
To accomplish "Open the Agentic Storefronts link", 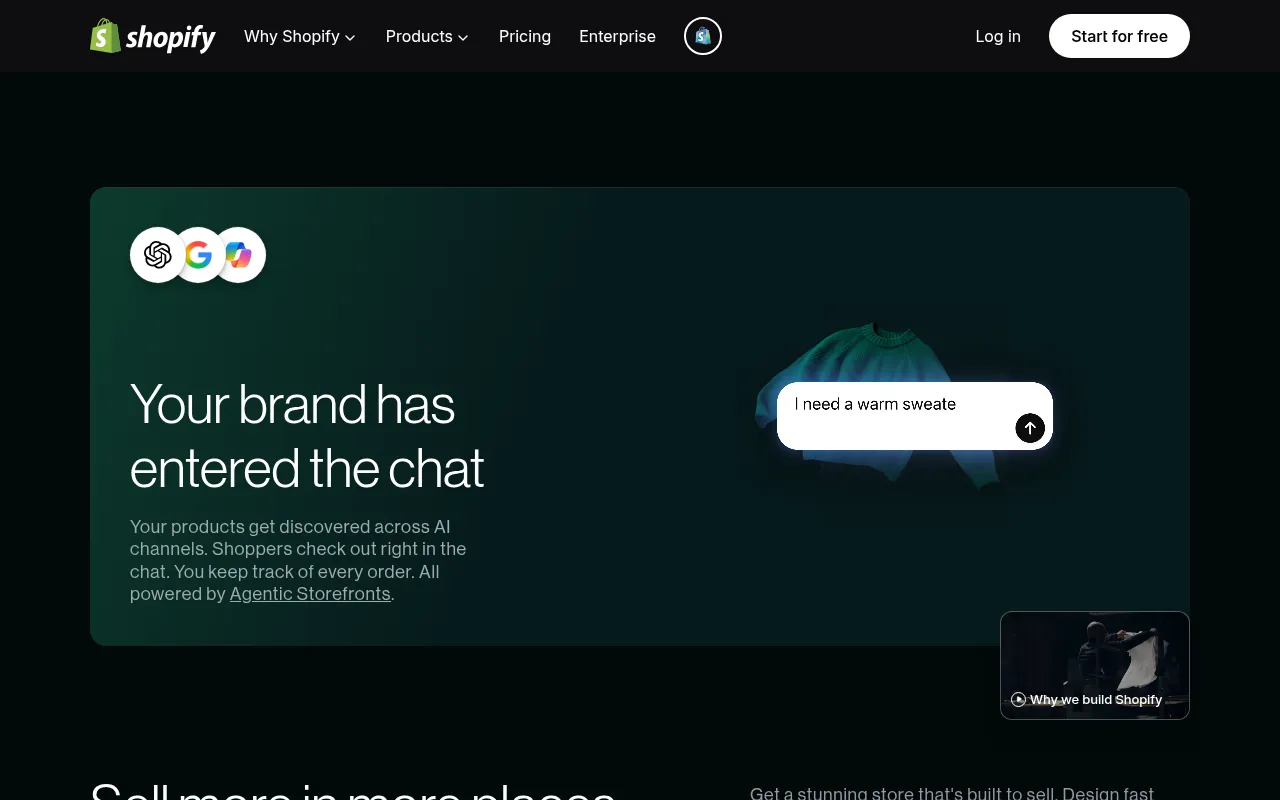I will click(x=310, y=594).
